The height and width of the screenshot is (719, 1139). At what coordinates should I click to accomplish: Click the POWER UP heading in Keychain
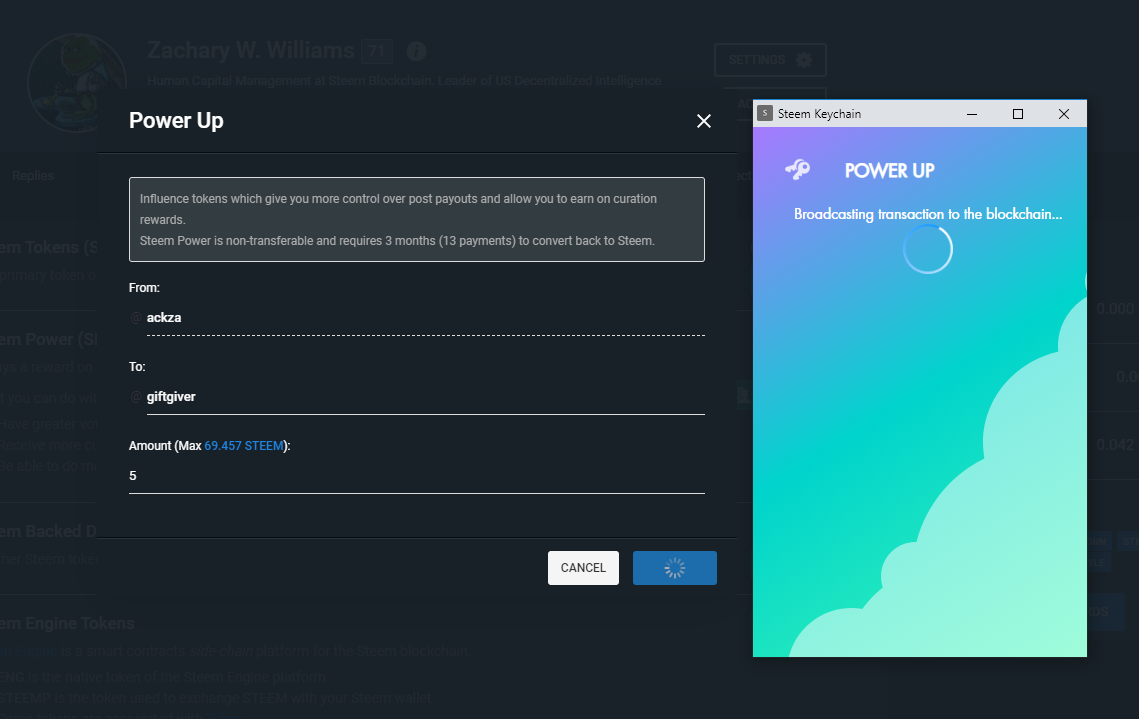[889, 171]
